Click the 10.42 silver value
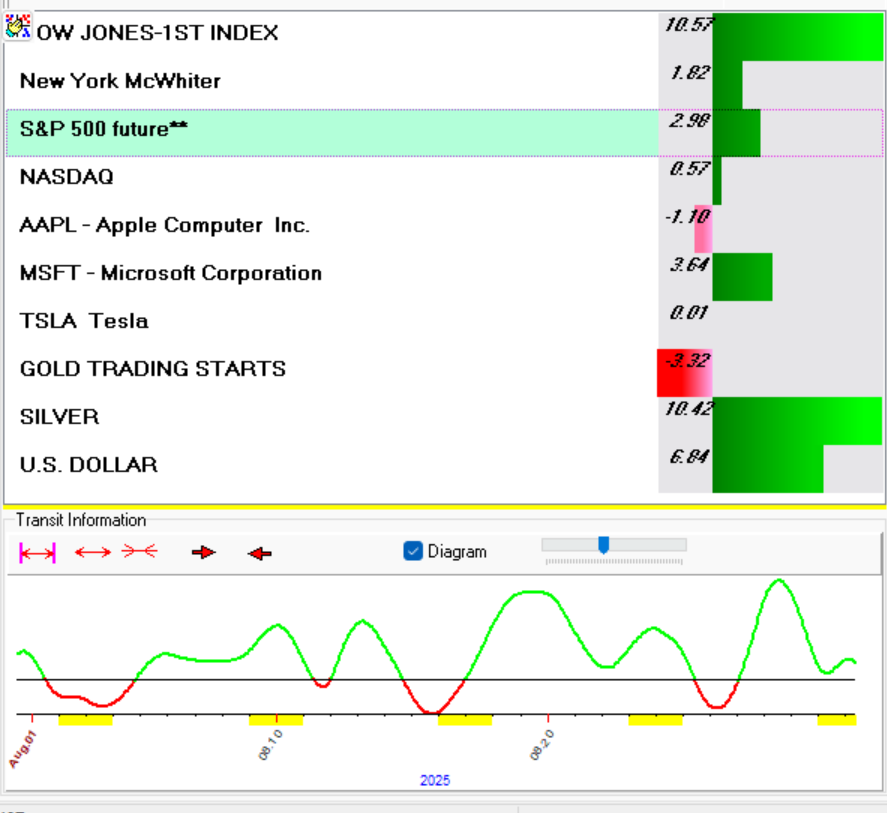Screen dimensions: 887x813 (x=690, y=408)
